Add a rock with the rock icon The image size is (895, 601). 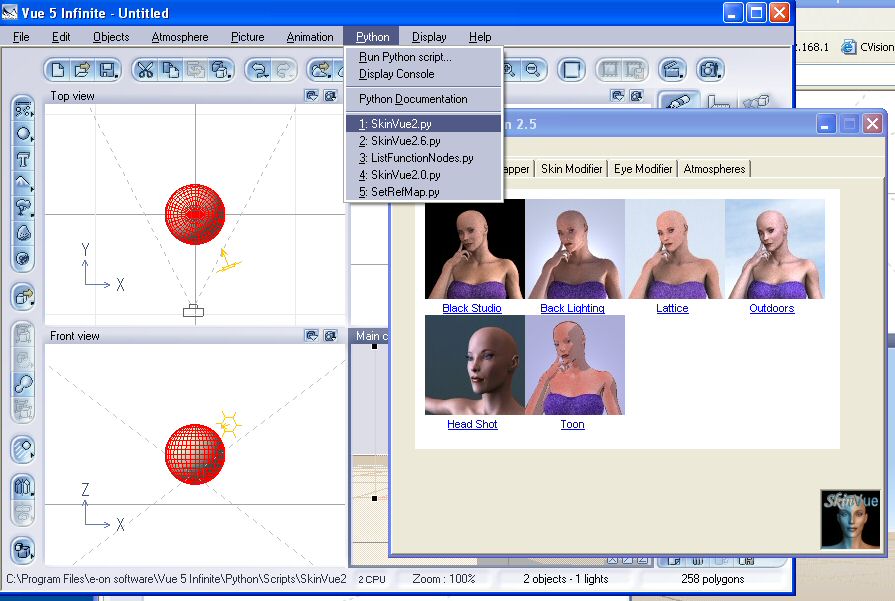[x=23, y=233]
